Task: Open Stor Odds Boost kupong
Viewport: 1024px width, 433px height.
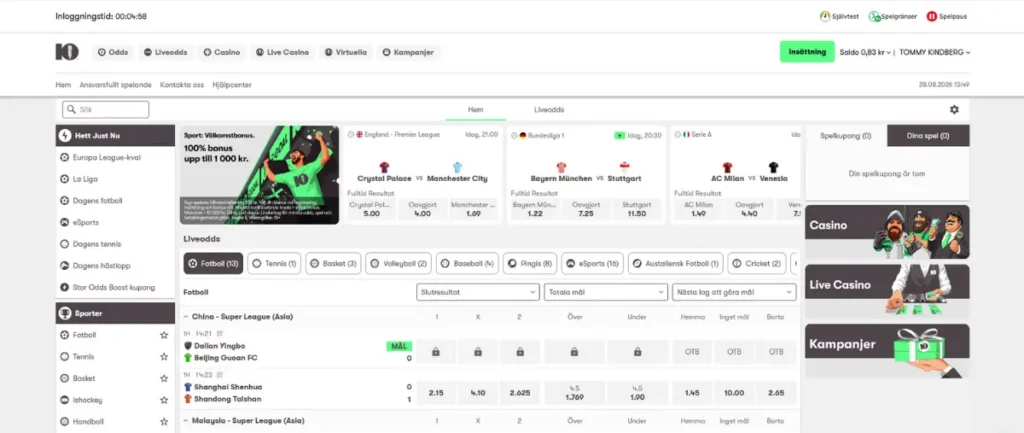Action: click(115, 287)
